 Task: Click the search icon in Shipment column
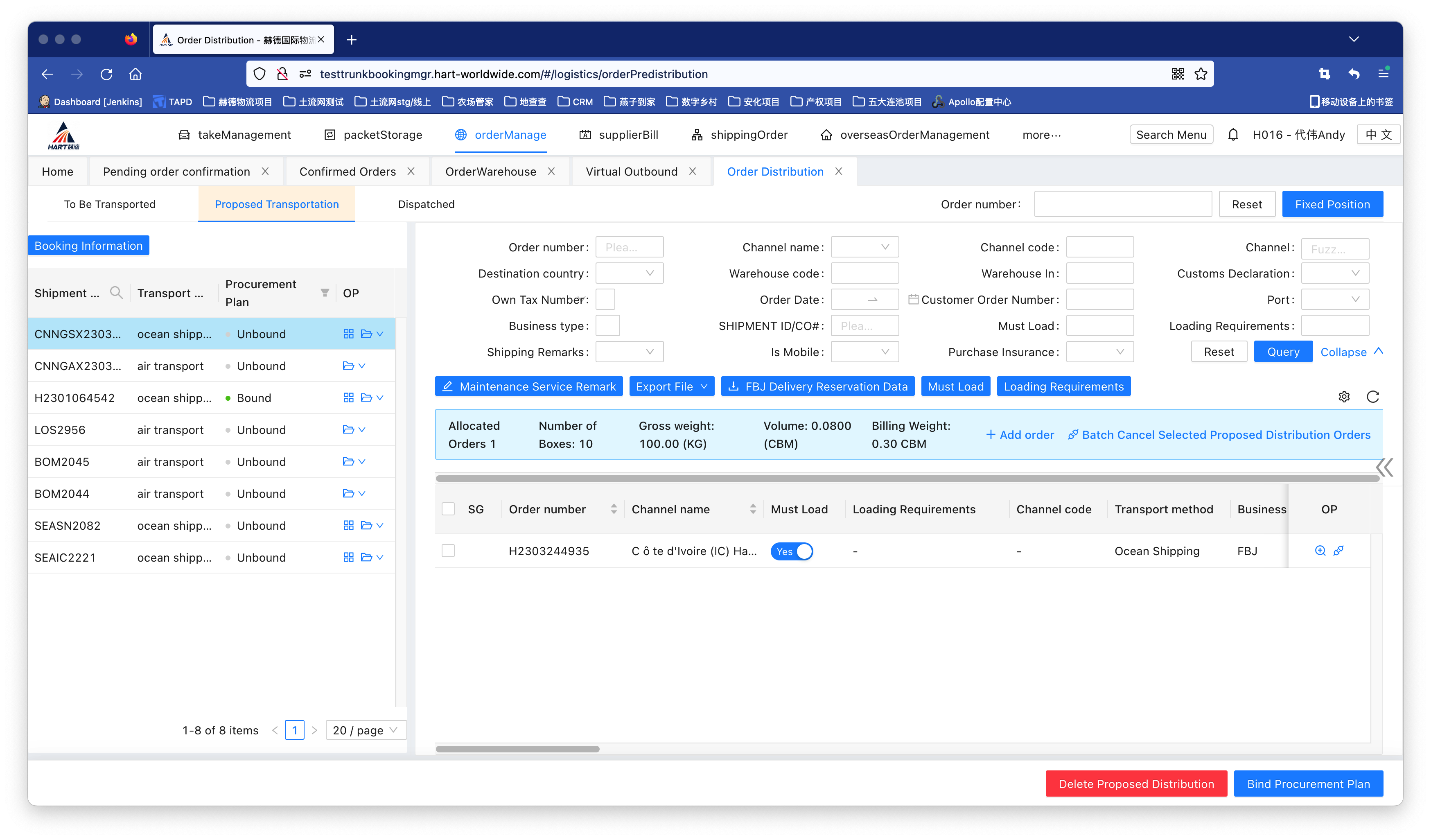point(116,293)
